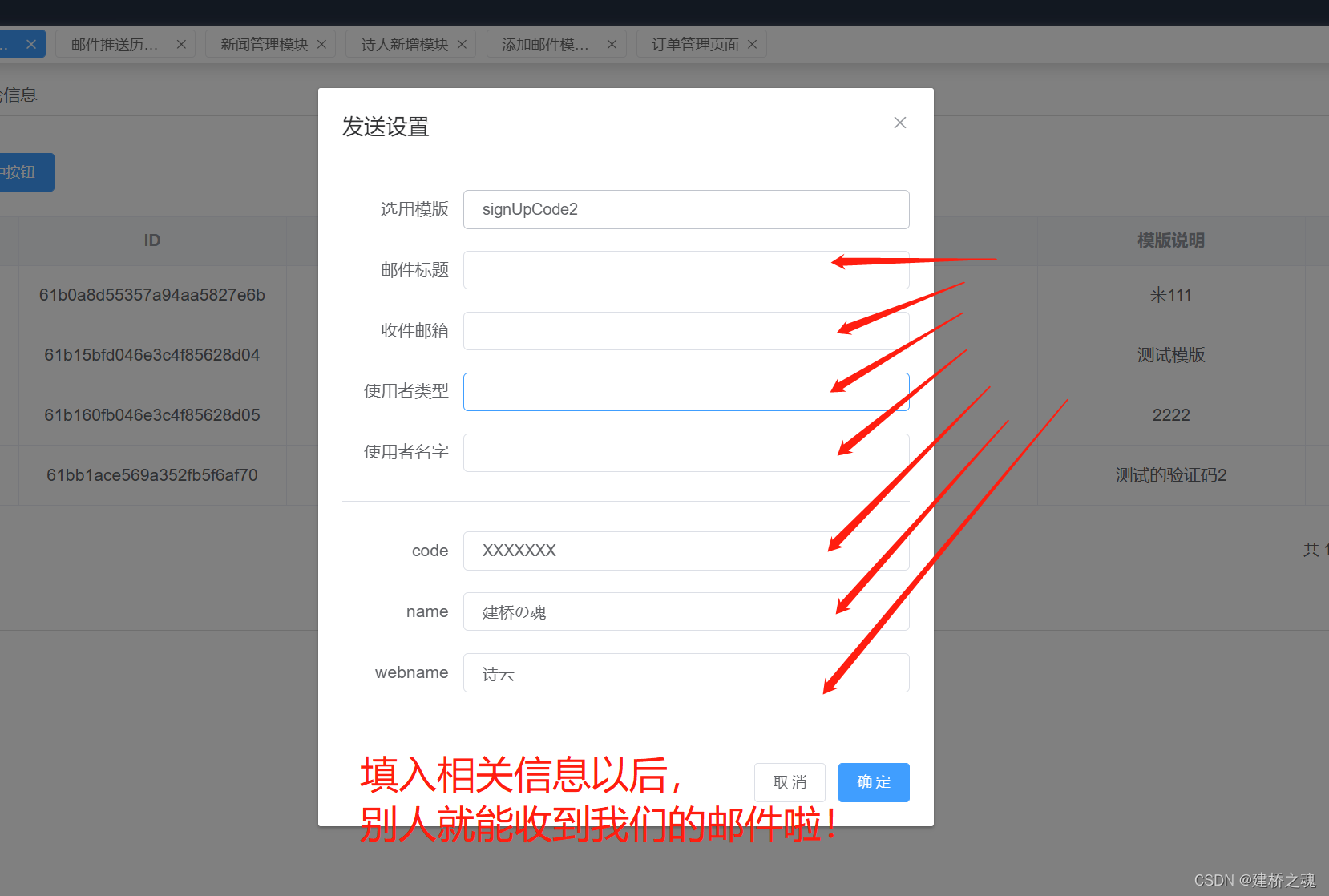Screen dimensions: 1329x896
Task: Select the 测试的验证码2 description cell
Action: 1171,475
